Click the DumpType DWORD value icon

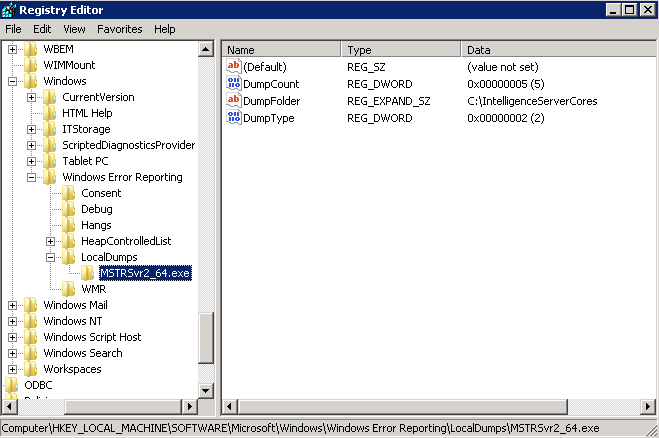coord(234,118)
